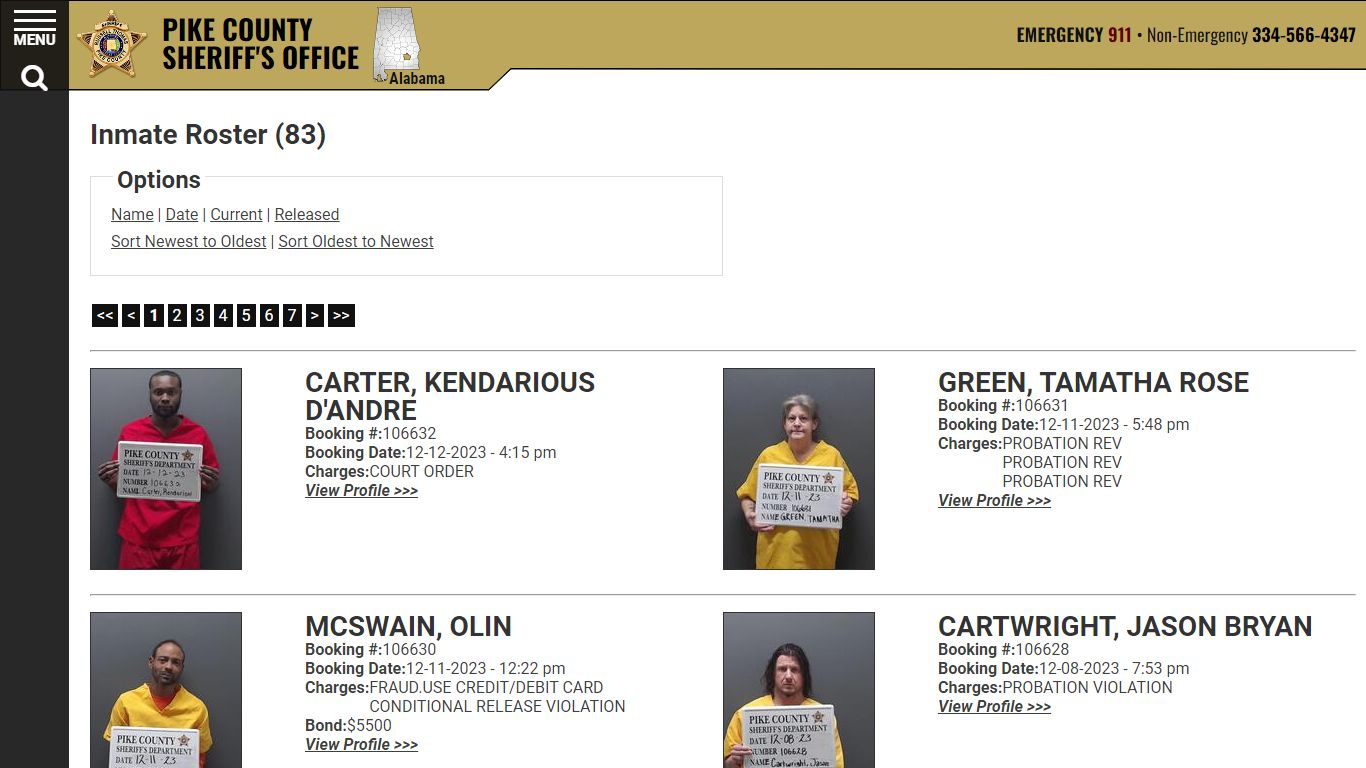Select page 3 in pagination
The height and width of the screenshot is (768, 1366).
(x=200, y=316)
